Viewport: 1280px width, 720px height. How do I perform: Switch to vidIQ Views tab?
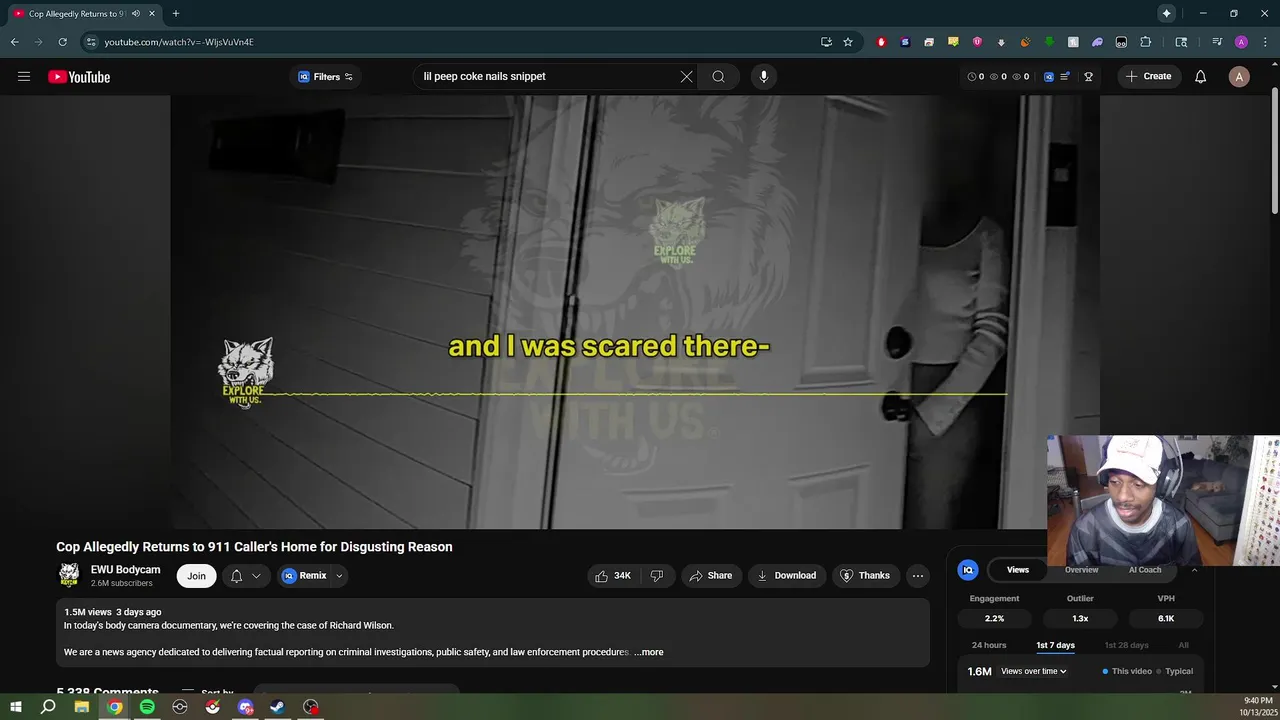click(x=1018, y=570)
